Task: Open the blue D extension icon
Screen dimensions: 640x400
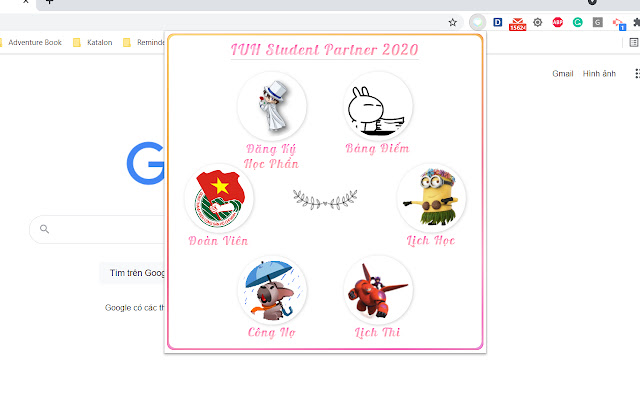Action: pos(498,22)
